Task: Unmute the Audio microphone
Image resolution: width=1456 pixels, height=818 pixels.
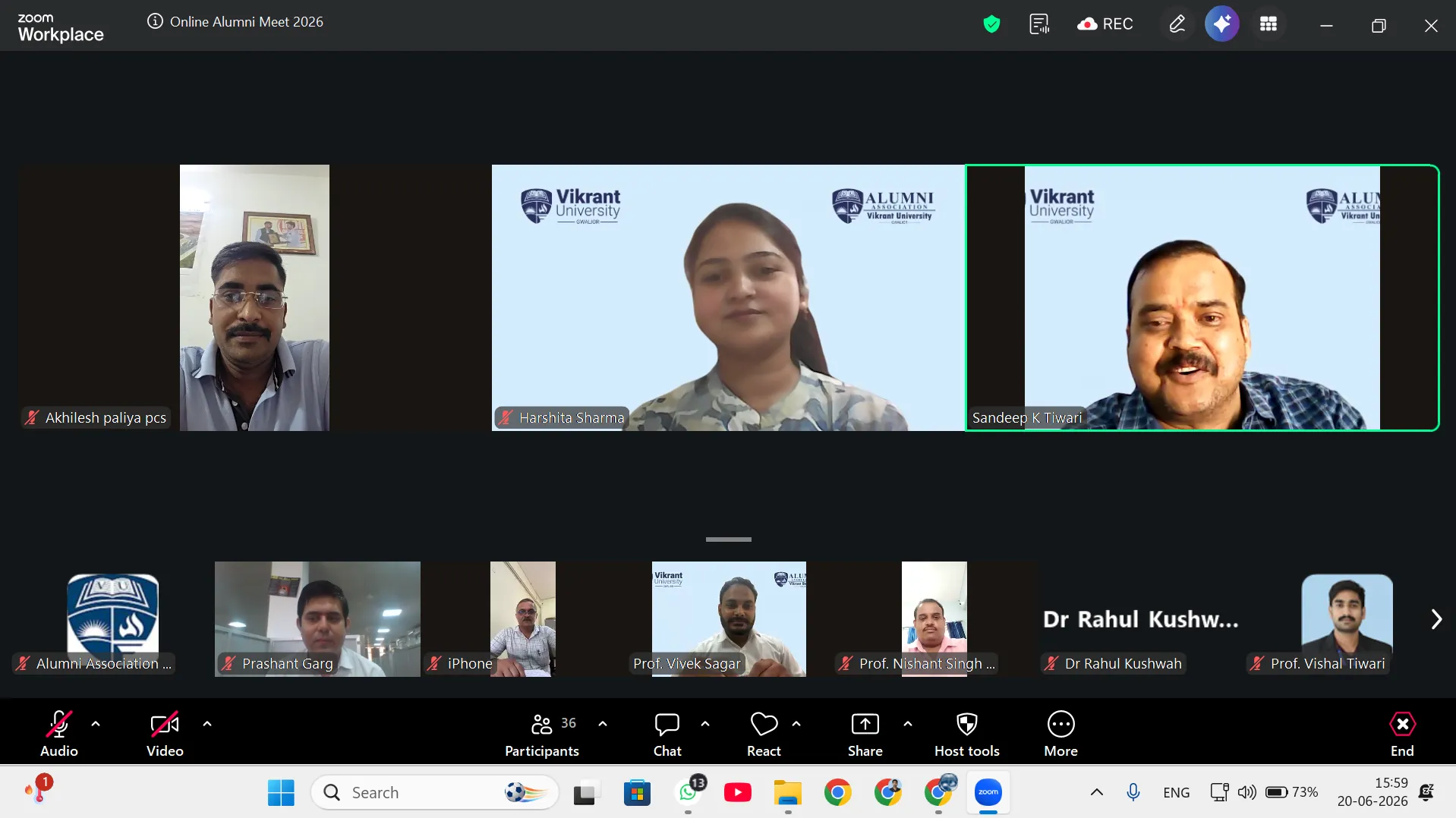Action: [59, 735]
